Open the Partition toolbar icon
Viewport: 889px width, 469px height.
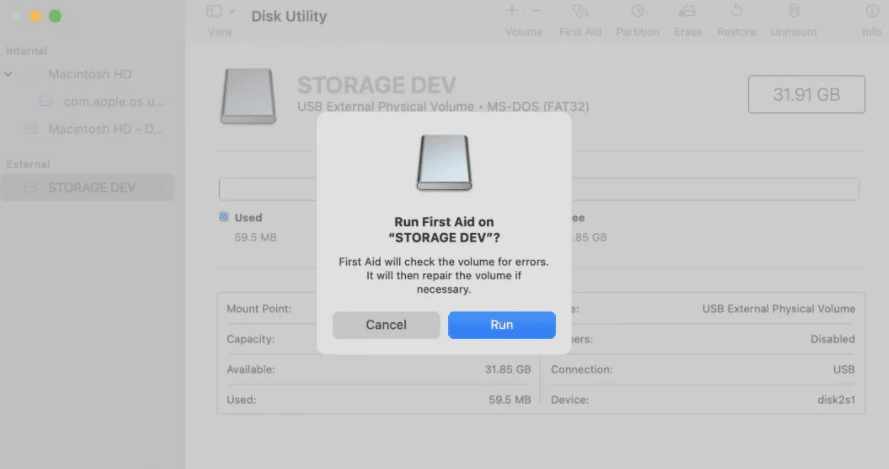coord(637,11)
